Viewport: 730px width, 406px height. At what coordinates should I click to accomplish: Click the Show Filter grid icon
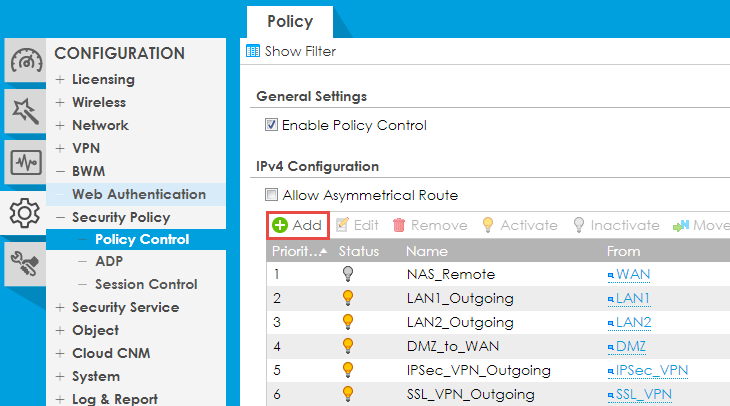(x=254, y=51)
